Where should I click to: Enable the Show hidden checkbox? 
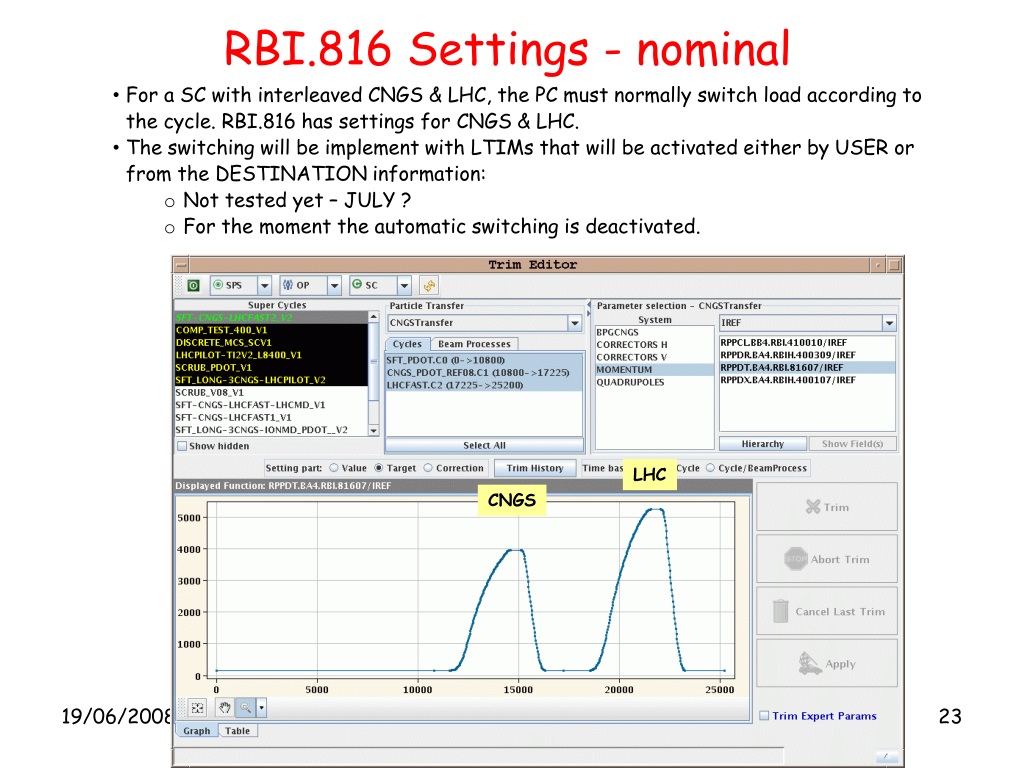182,446
